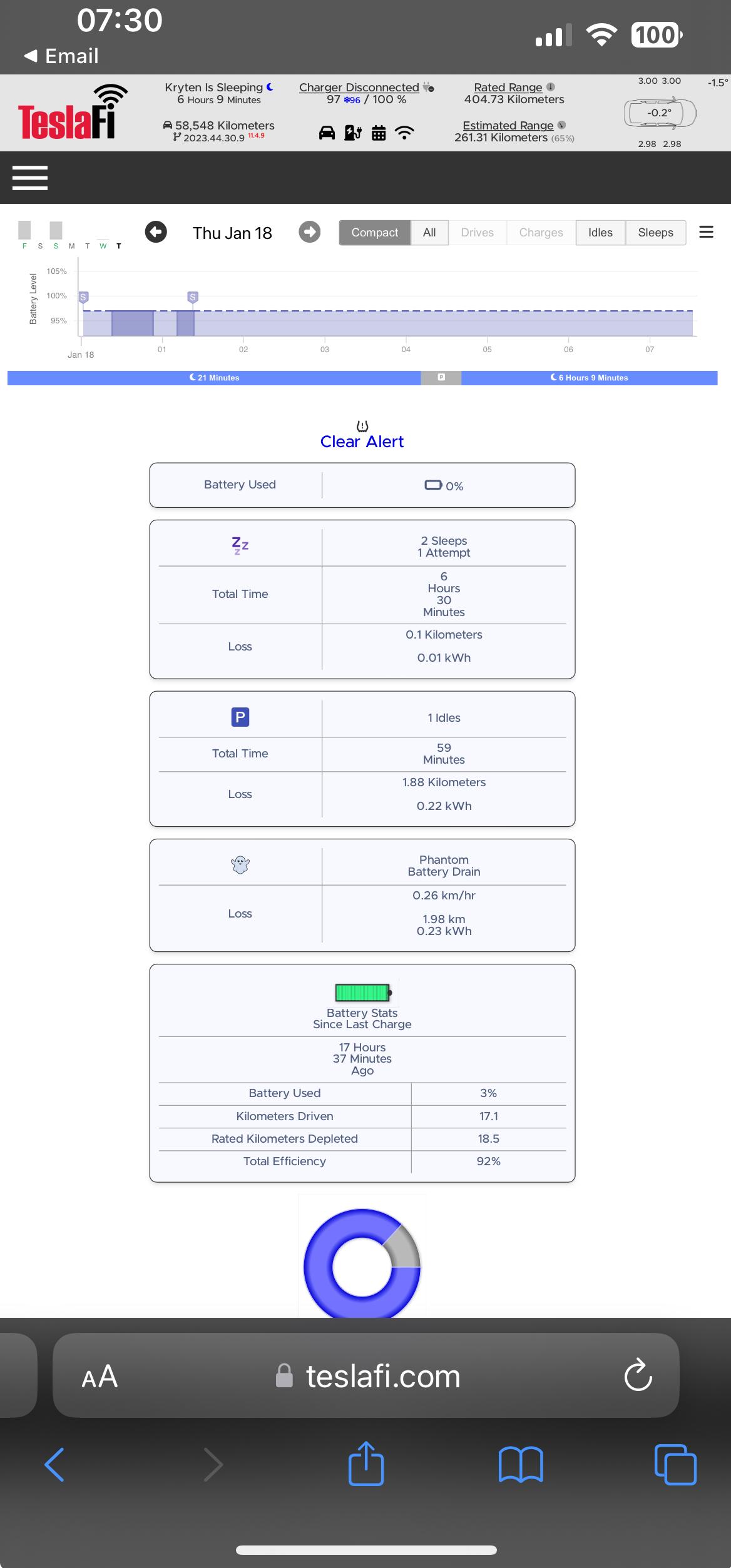Open timeline options menu beside Sleeps
This screenshot has height=1568, width=731.
[x=706, y=232]
